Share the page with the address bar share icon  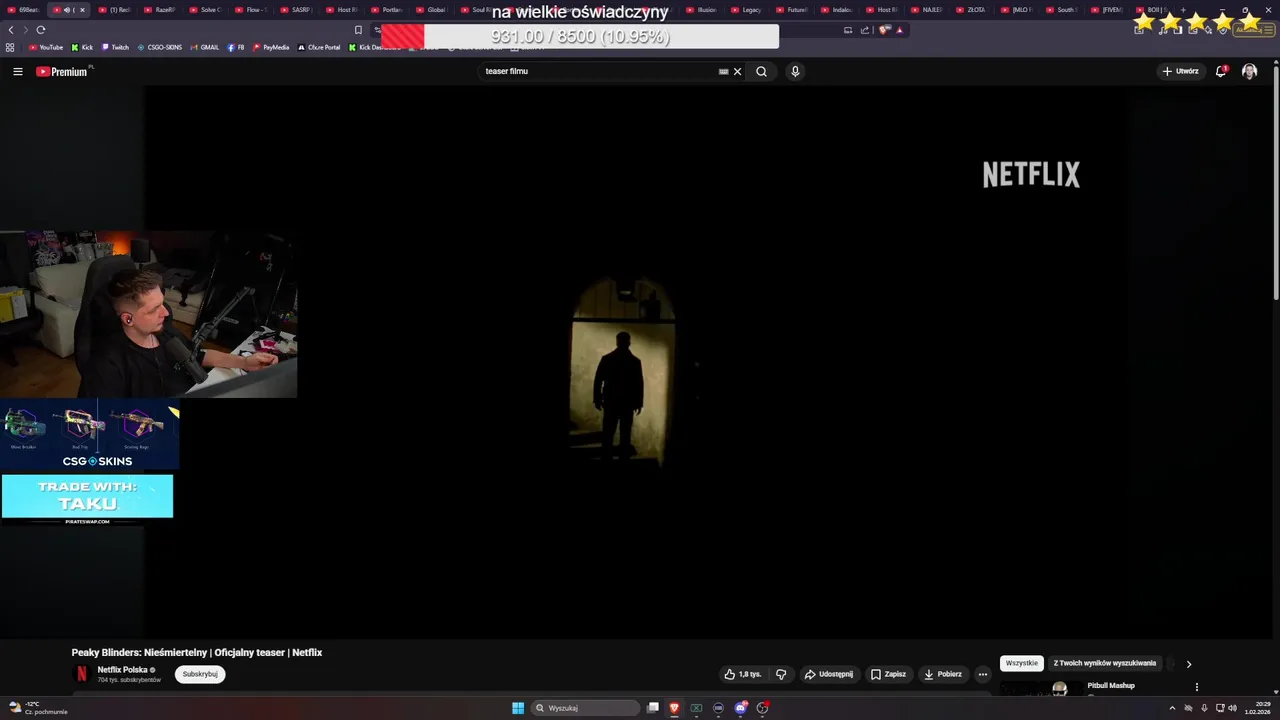click(864, 30)
